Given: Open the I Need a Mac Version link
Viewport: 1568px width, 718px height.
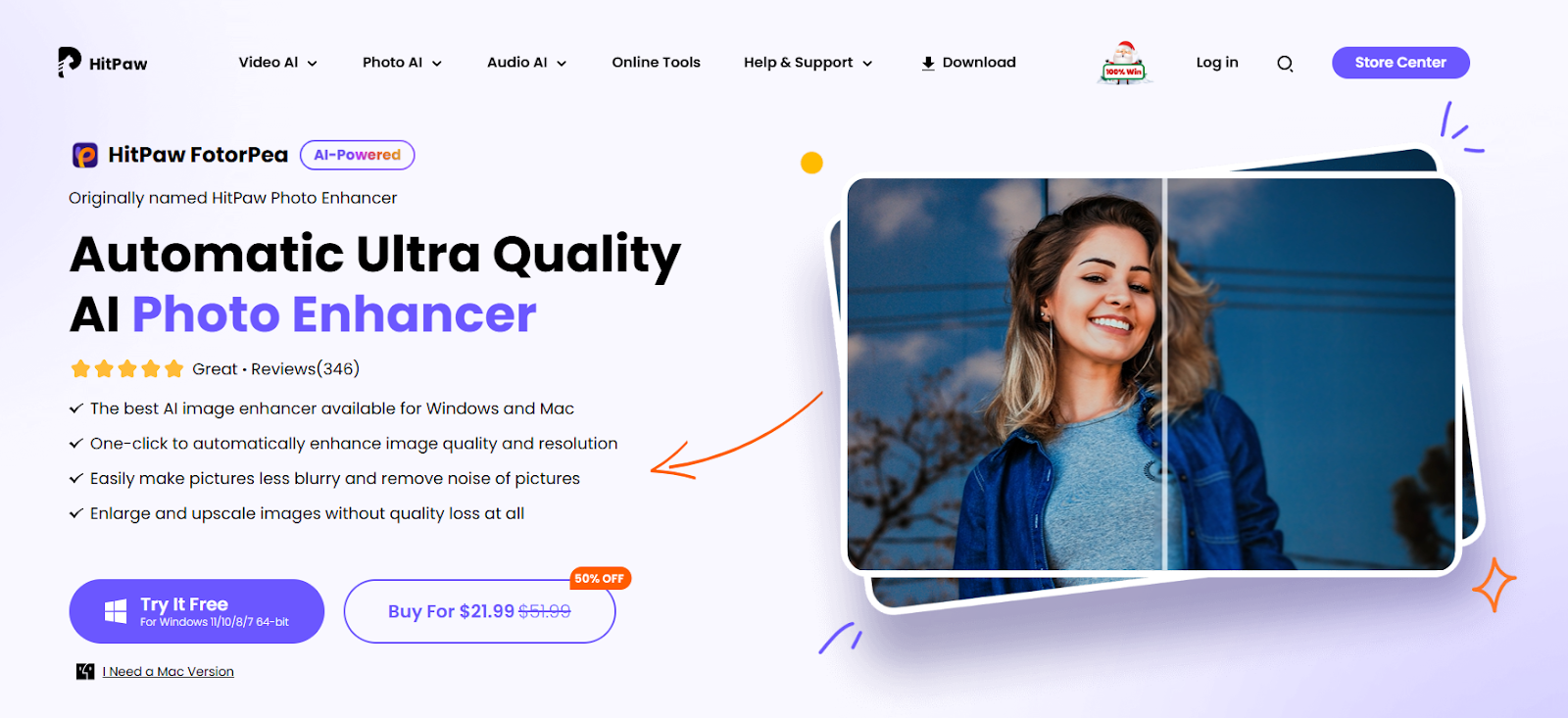Looking at the screenshot, I should (x=169, y=672).
